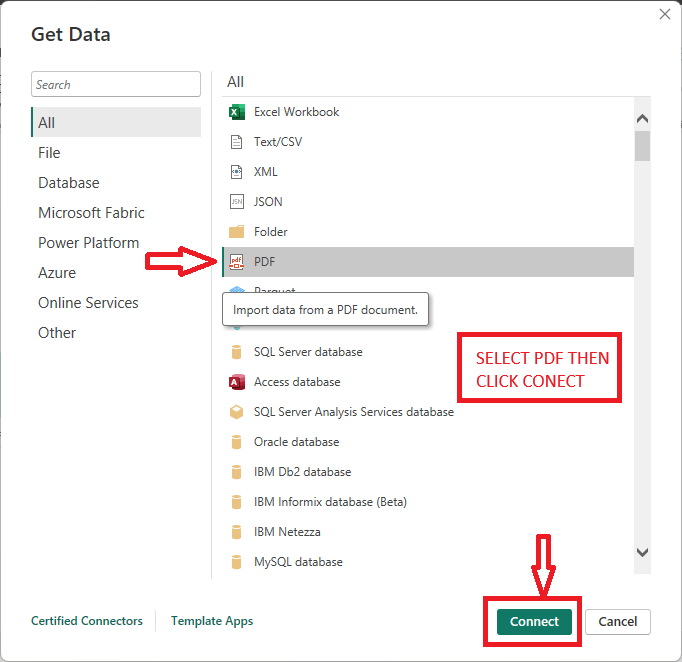Viewport: 682px width, 662px height.
Task: Click the Connect button
Action: pyautogui.click(x=534, y=622)
